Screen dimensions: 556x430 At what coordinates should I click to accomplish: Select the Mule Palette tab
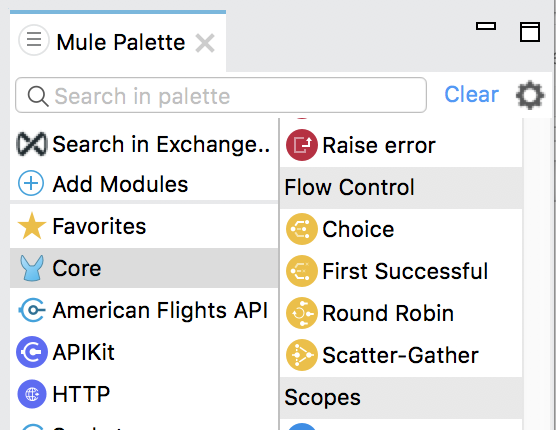[121, 43]
